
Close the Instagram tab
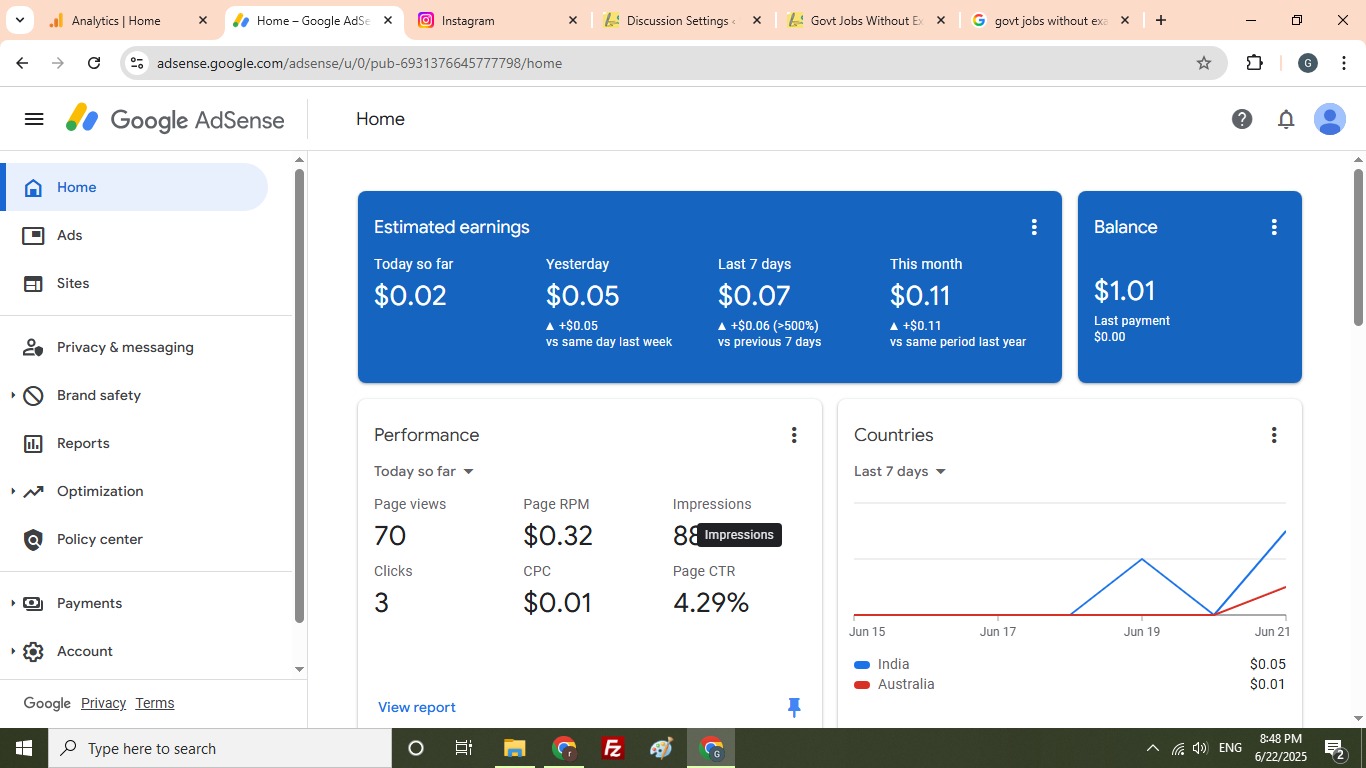572,20
